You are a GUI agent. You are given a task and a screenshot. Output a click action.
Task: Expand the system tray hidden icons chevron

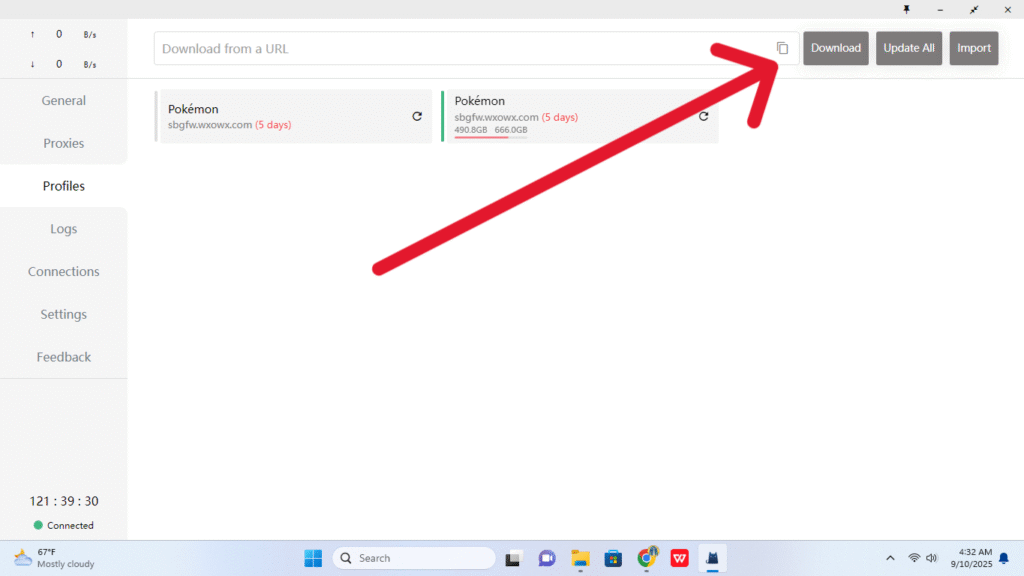890,558
